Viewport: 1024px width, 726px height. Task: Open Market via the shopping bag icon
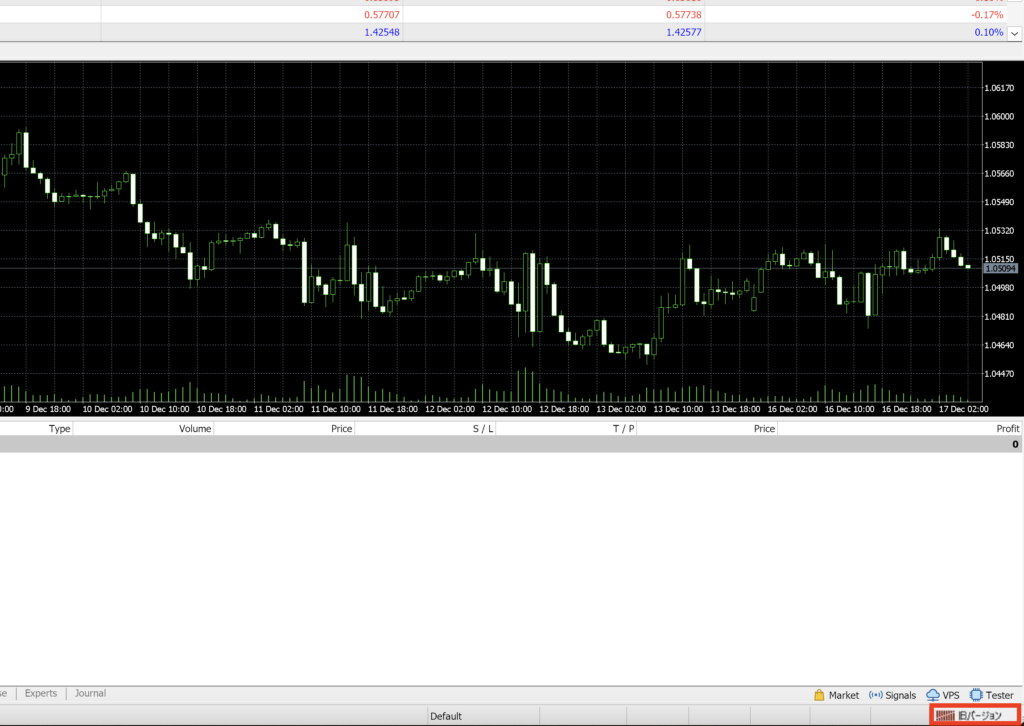coord(819,695)
